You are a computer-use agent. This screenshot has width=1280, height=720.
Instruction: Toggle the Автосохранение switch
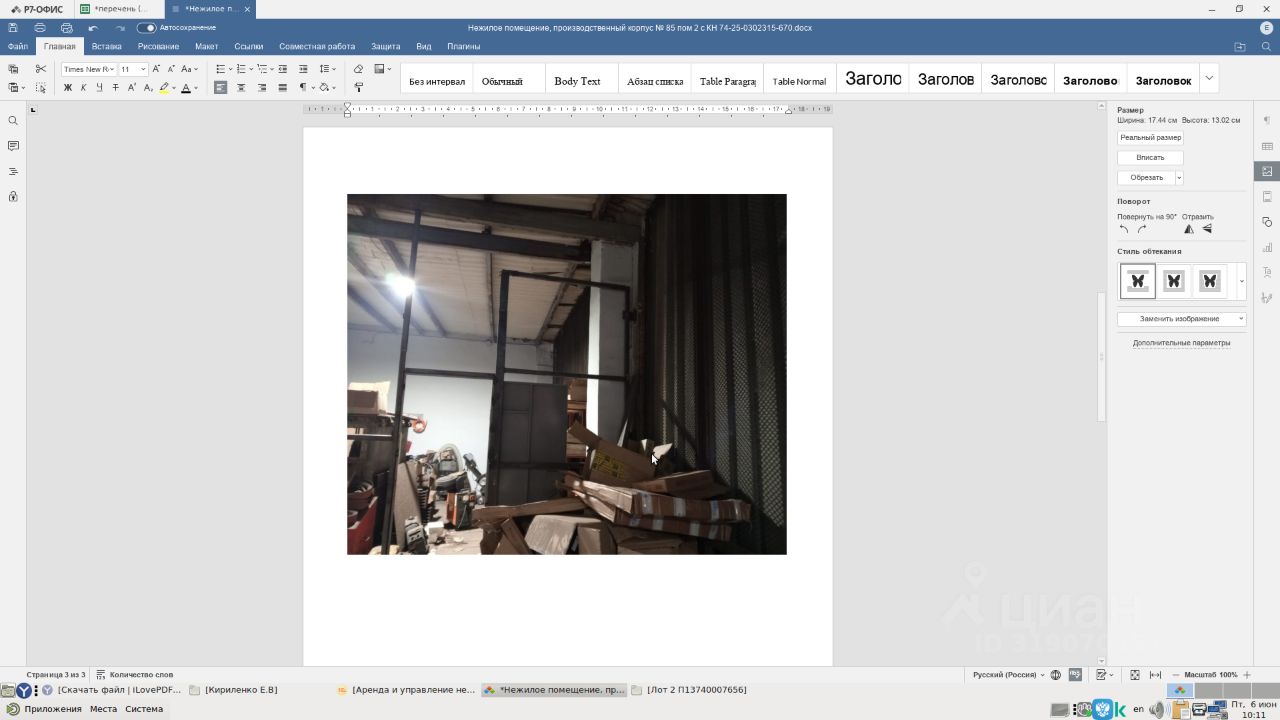pos(146,28)
